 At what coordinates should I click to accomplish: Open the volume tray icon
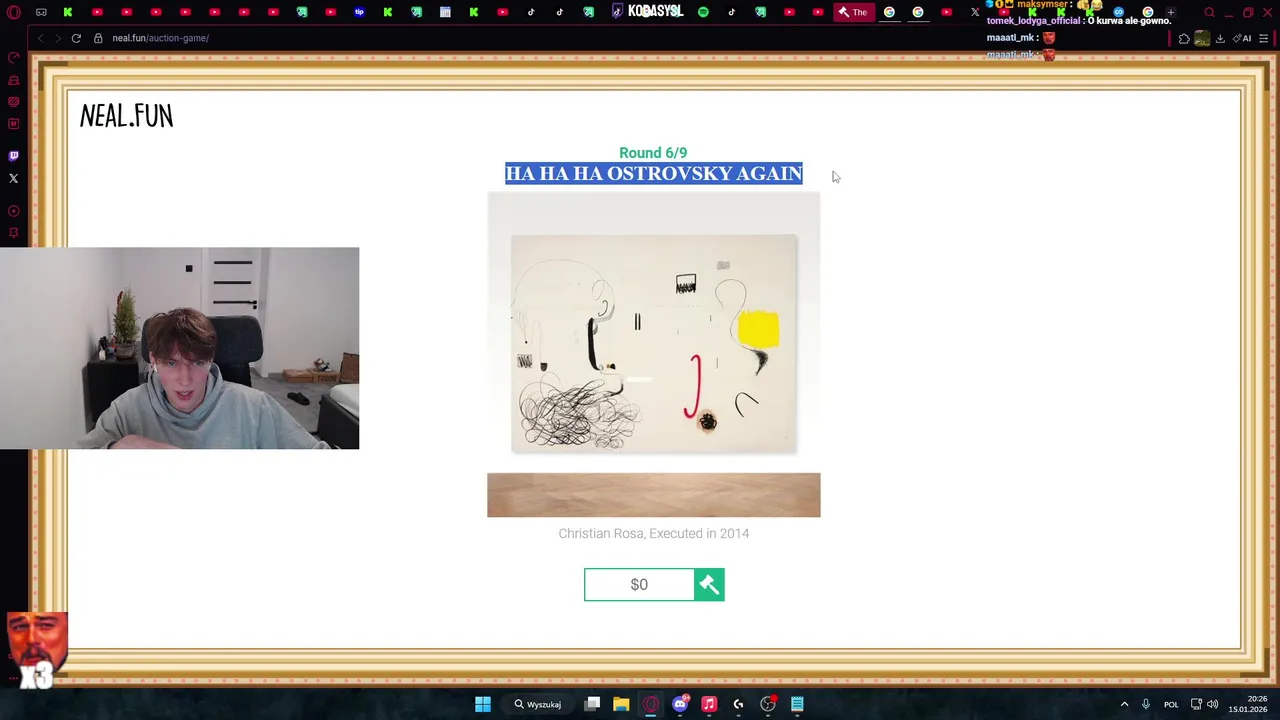point(1213,704)
